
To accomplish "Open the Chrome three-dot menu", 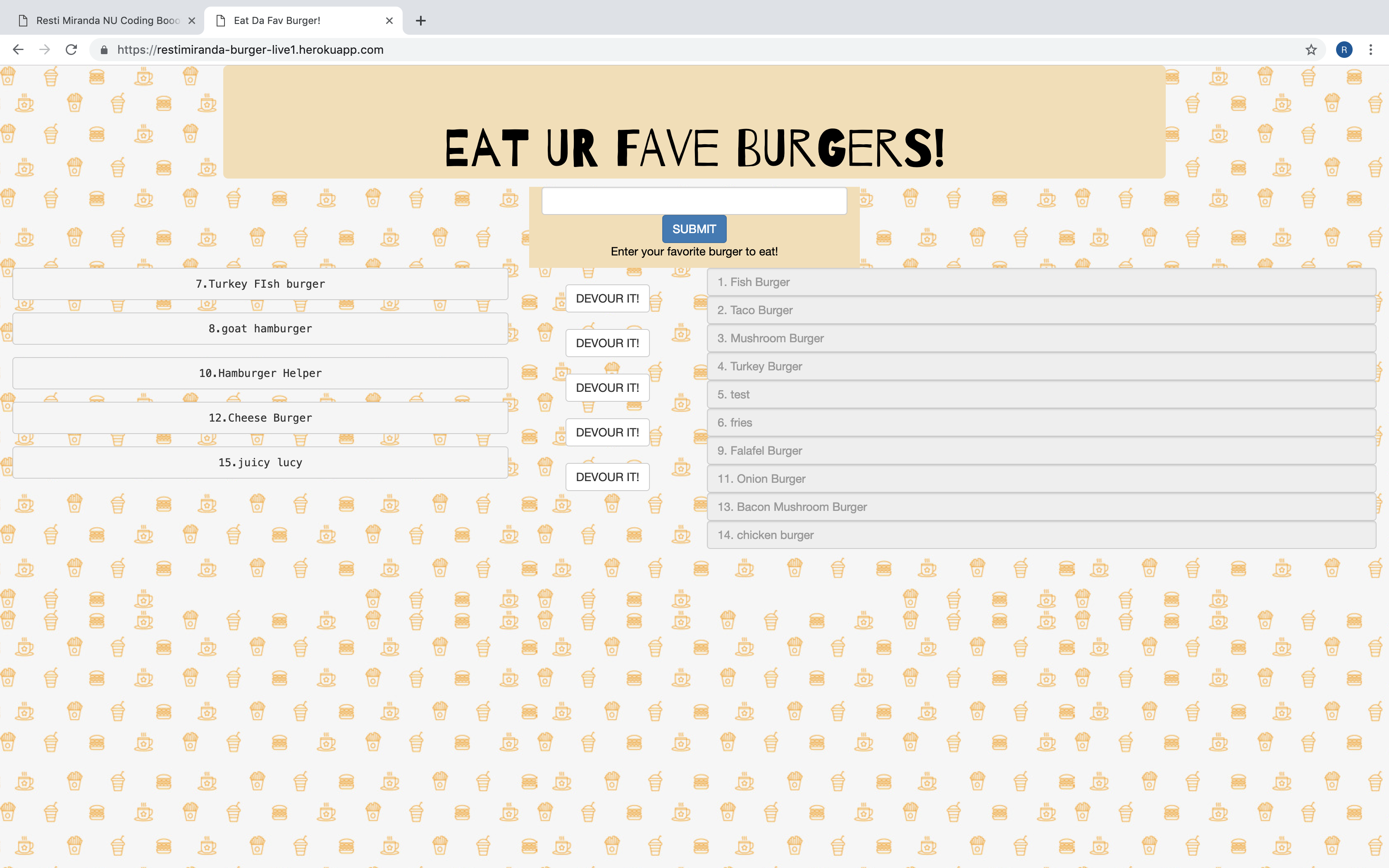I will [1371, 50].
